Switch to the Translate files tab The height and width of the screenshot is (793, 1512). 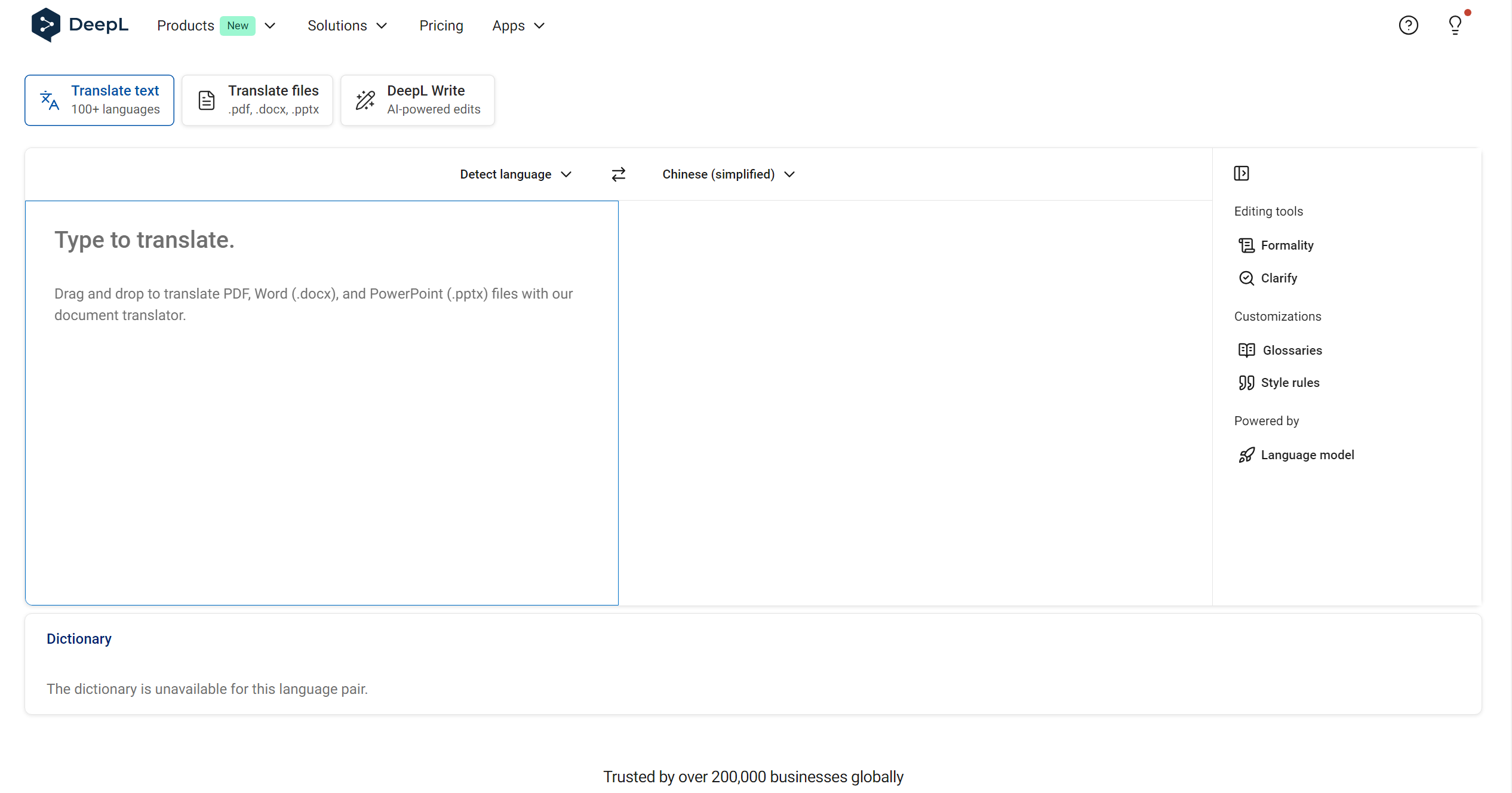(x=257, y=100)
